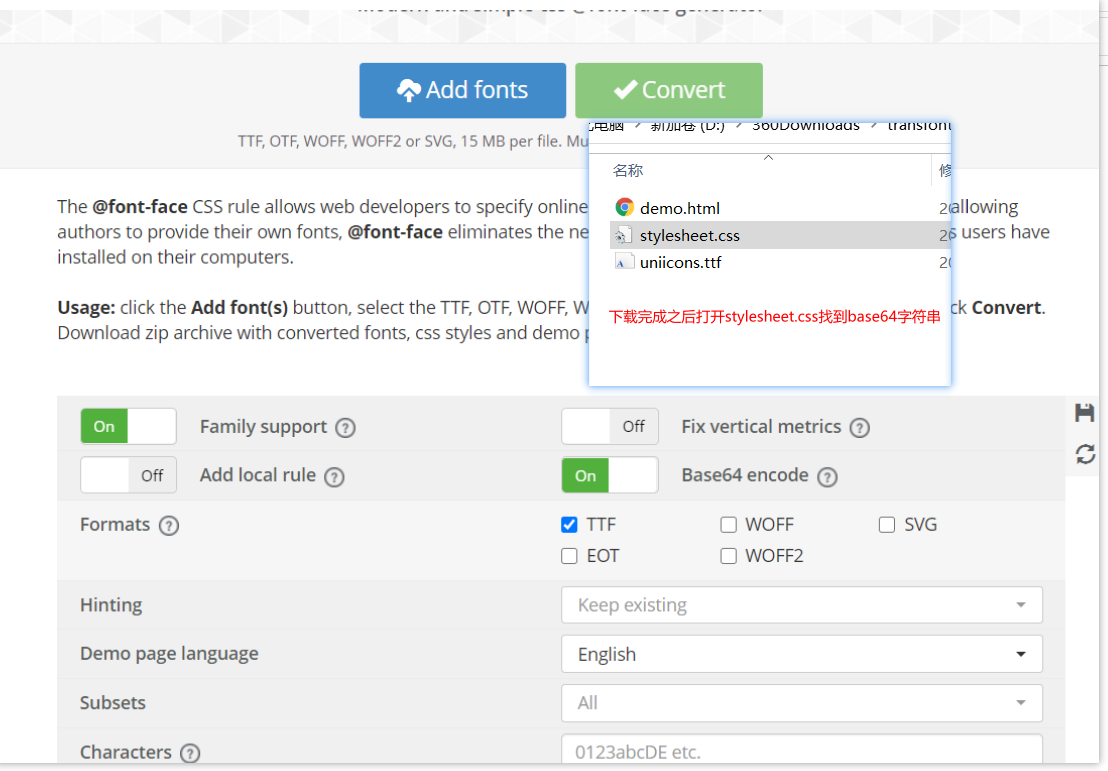The image size is (1108, 771).
Task: Toggle the Family support switch
Action: point(129,426)
